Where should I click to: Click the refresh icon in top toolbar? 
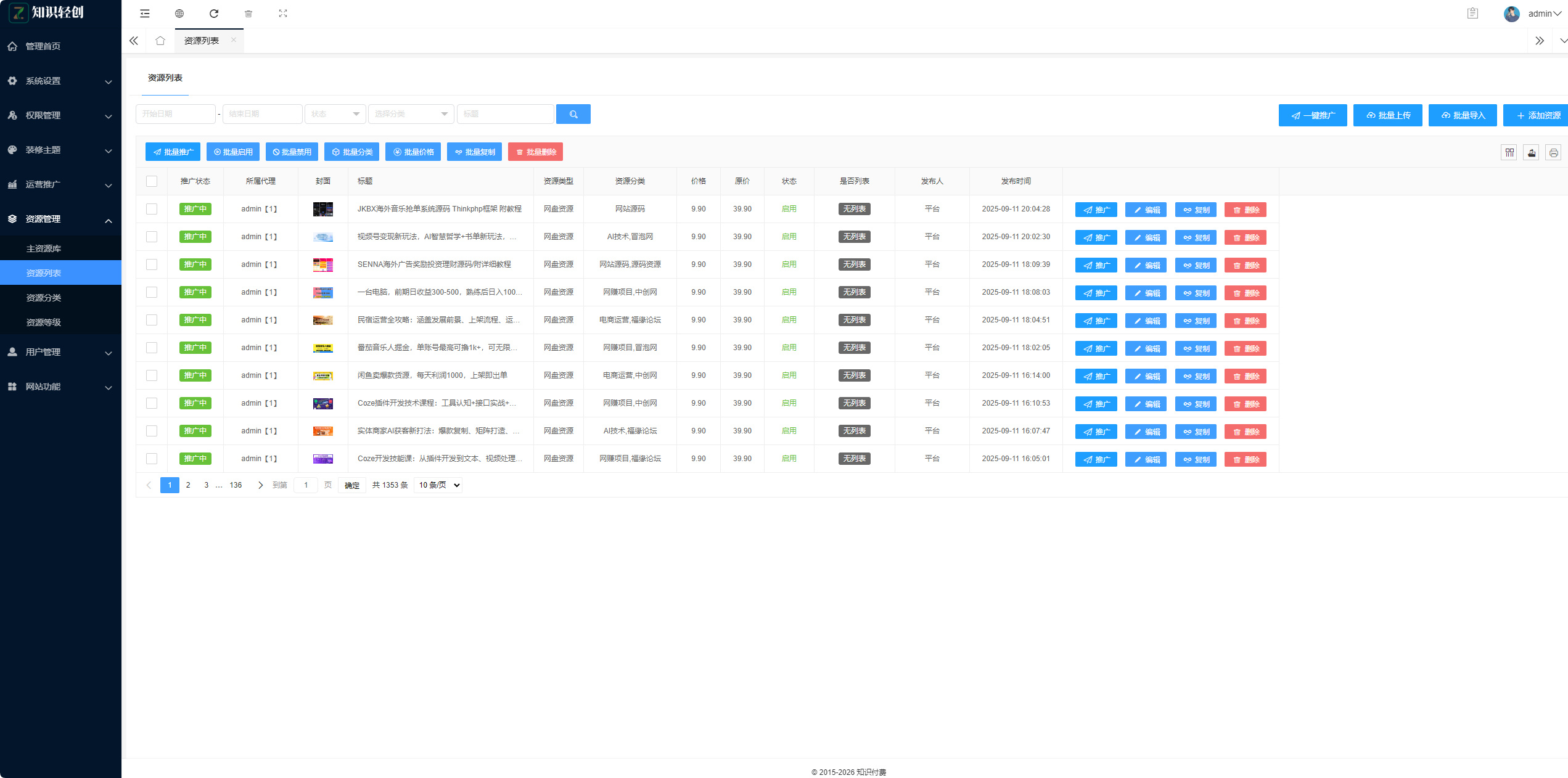pyautogui.click(x=214, y=14)
